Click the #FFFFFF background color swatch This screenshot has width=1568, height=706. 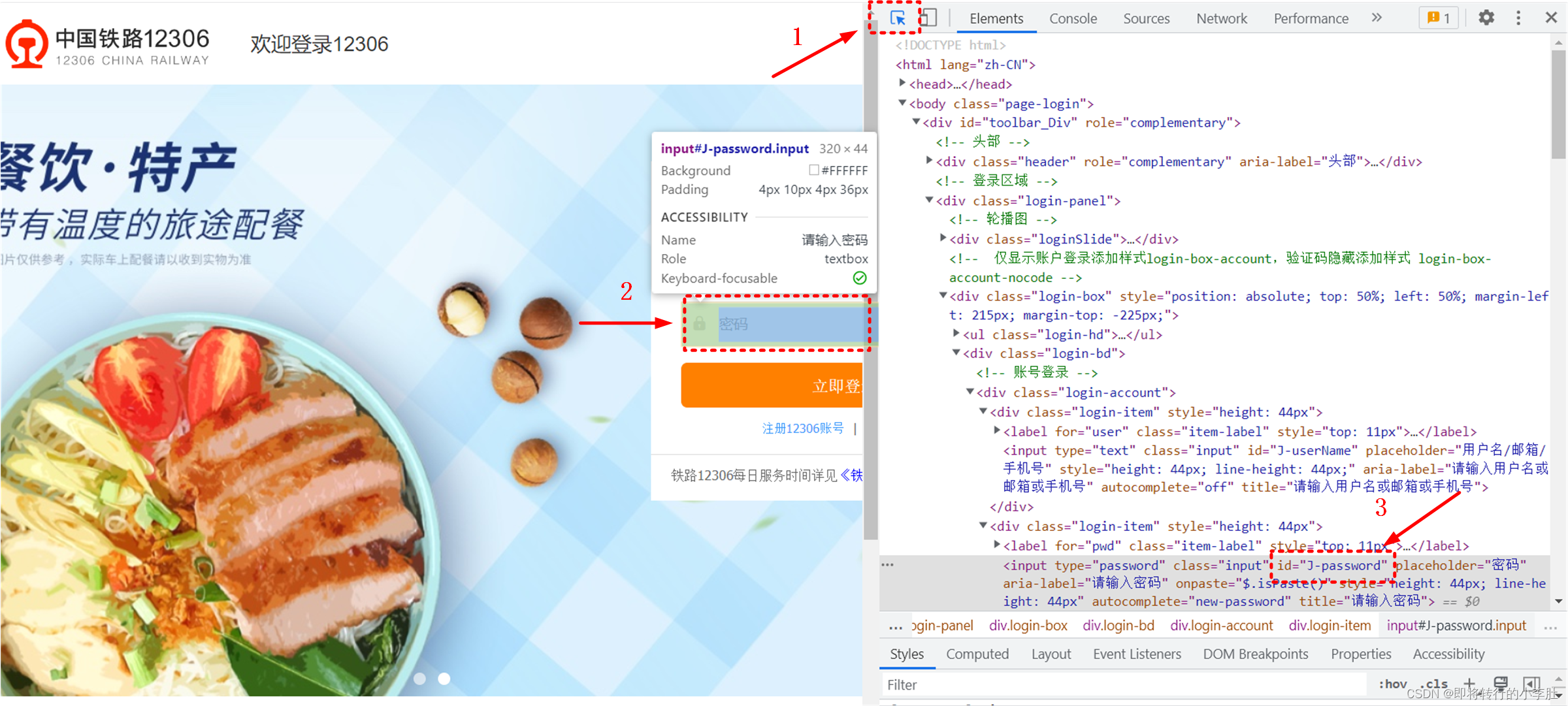814,170
